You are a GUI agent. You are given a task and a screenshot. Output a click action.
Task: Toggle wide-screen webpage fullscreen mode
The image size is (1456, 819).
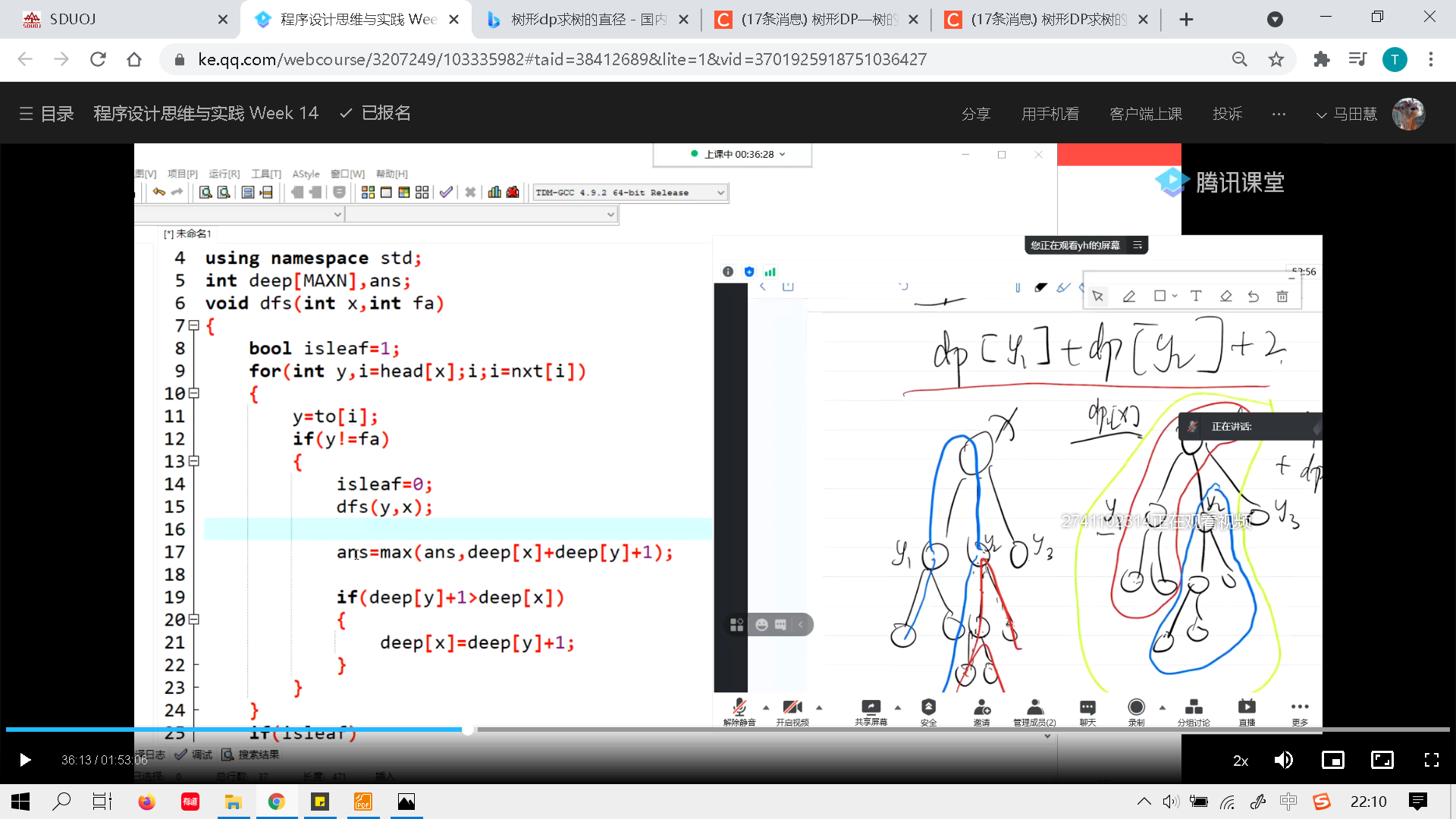point(1382,760)
